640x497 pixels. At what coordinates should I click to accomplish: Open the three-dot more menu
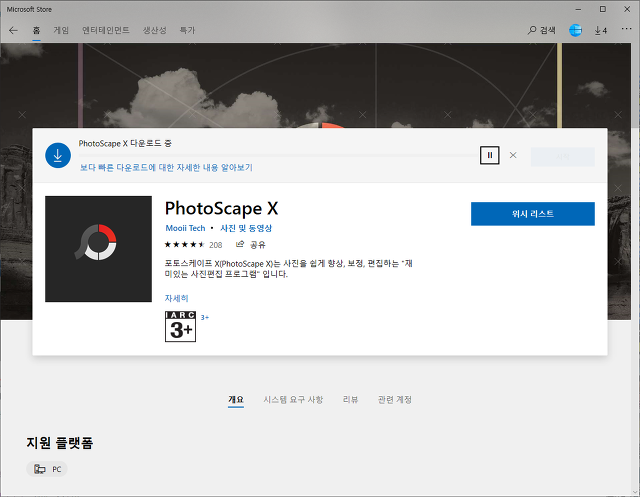pyautogui.click(x=626, y=29)
